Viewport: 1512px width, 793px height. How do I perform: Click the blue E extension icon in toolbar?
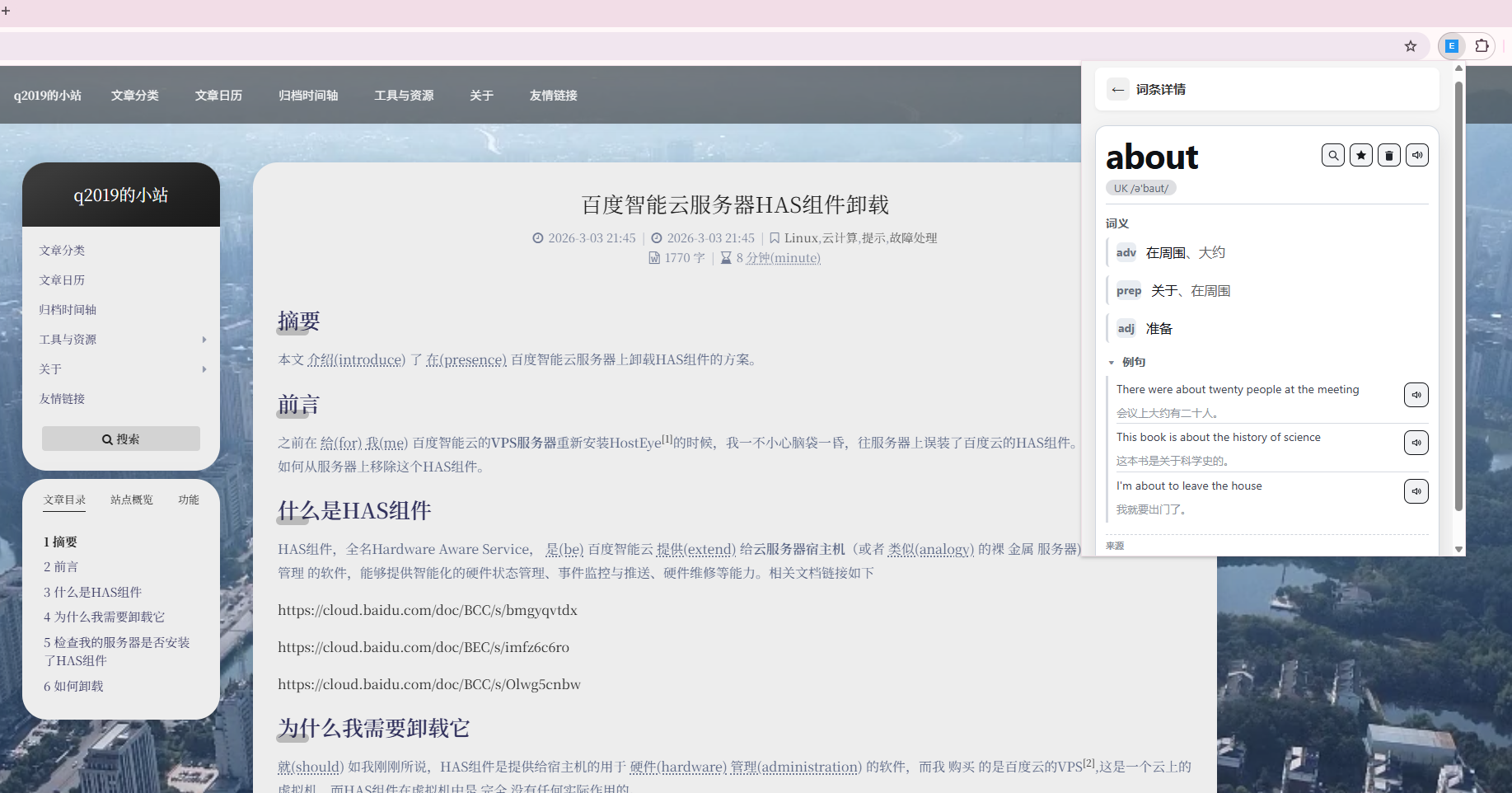point(1452,46)
